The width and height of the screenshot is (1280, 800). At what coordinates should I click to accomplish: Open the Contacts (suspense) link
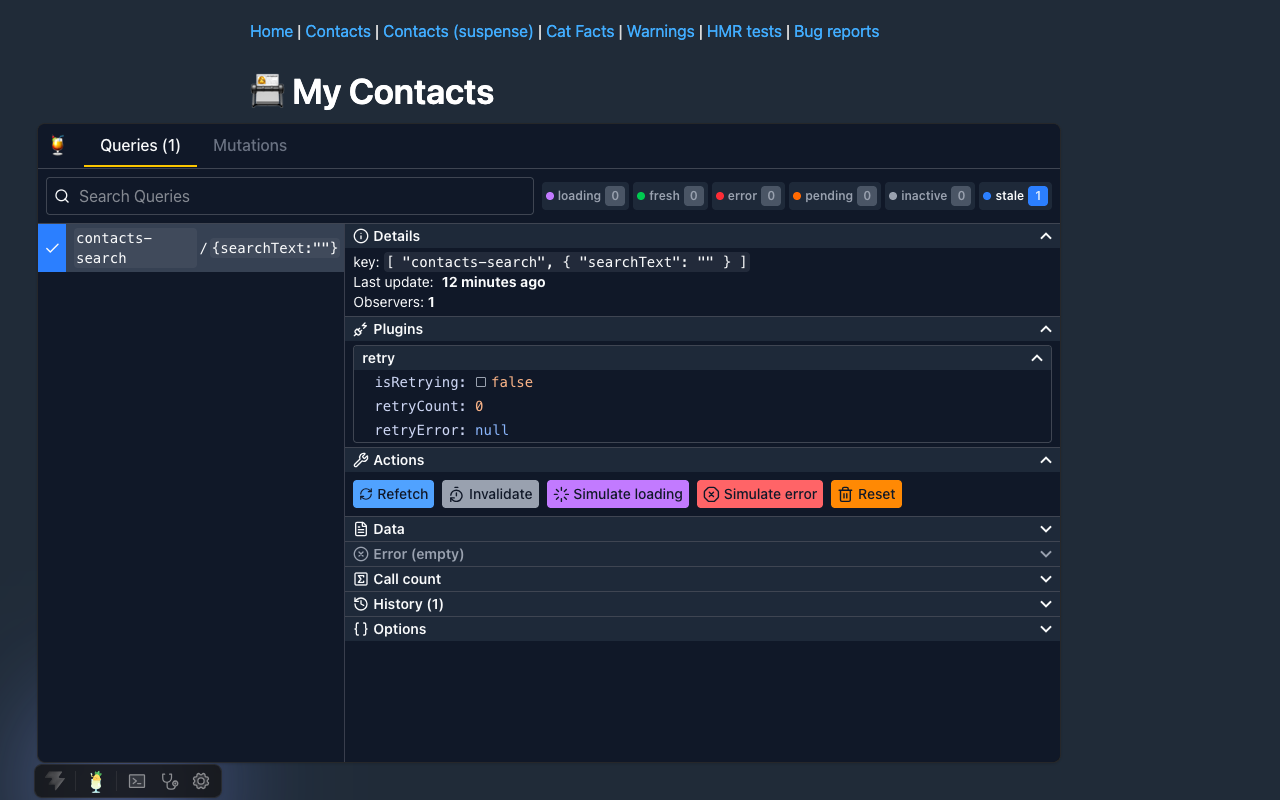458,31
